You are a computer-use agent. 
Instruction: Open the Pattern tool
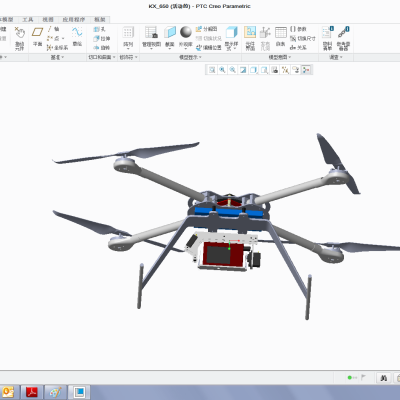(x=128, y=37)
